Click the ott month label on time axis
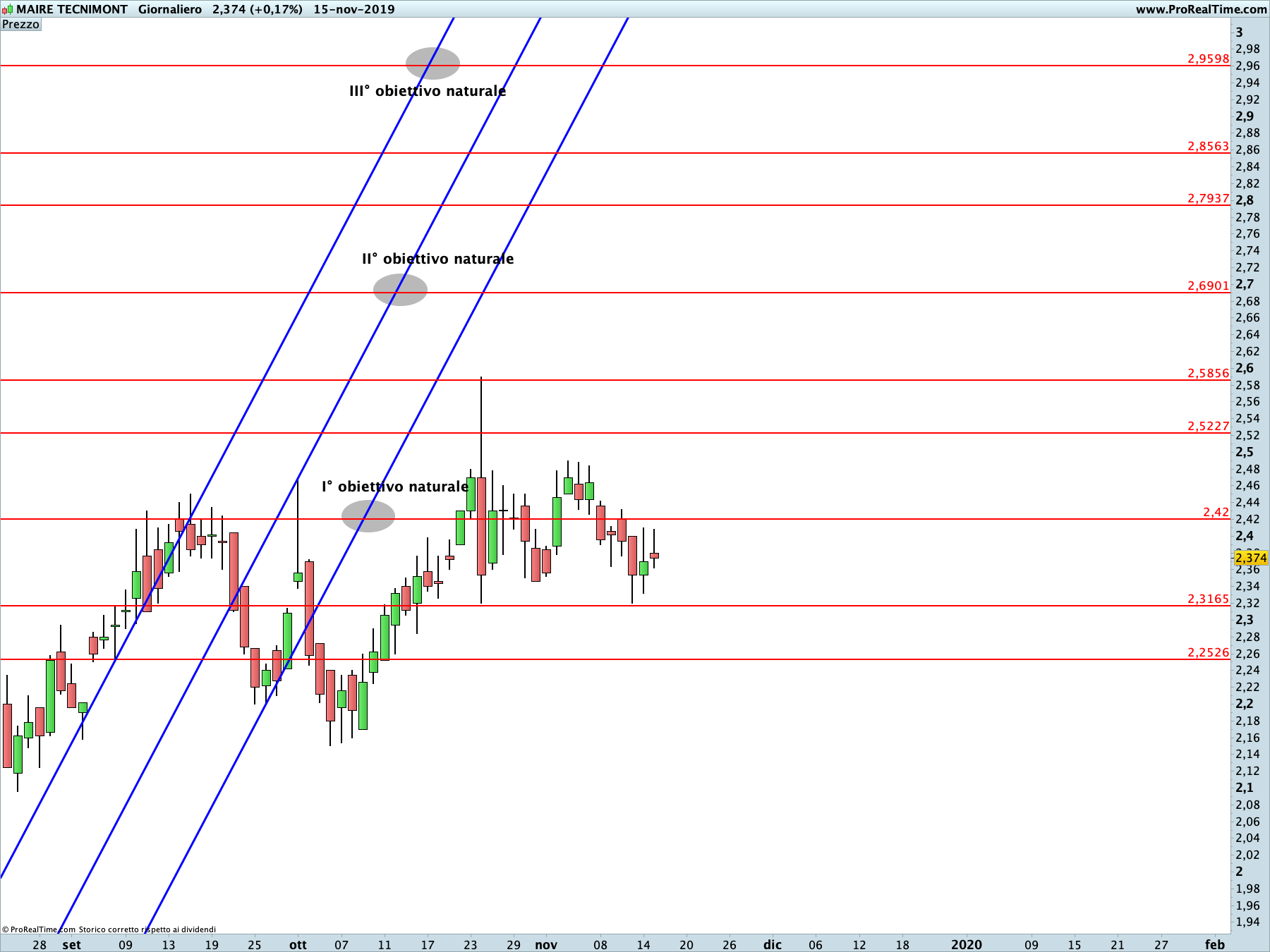This screenshot has height=952, width=1270. coord(298,944)
